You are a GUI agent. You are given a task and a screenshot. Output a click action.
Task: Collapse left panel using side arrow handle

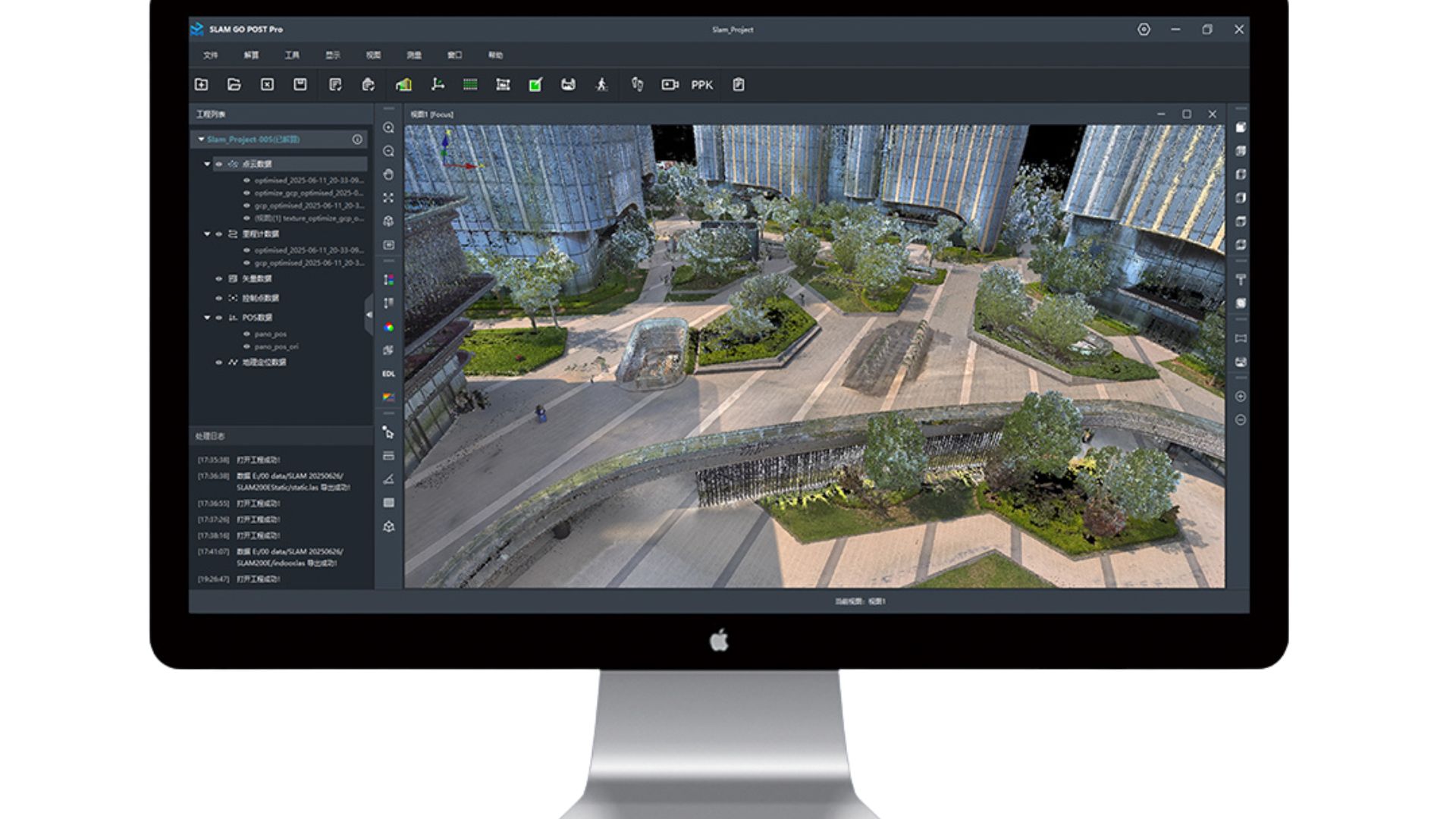369,315
